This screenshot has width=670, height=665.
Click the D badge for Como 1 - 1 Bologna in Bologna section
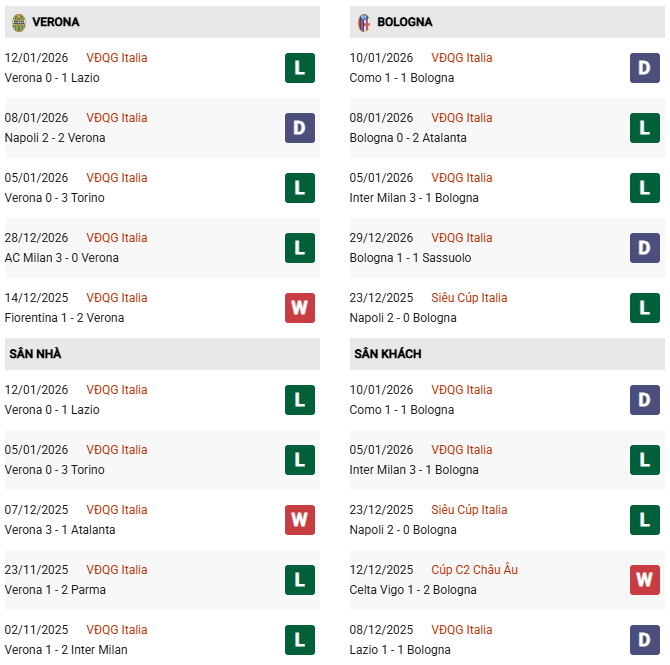[x=645, y=68]
